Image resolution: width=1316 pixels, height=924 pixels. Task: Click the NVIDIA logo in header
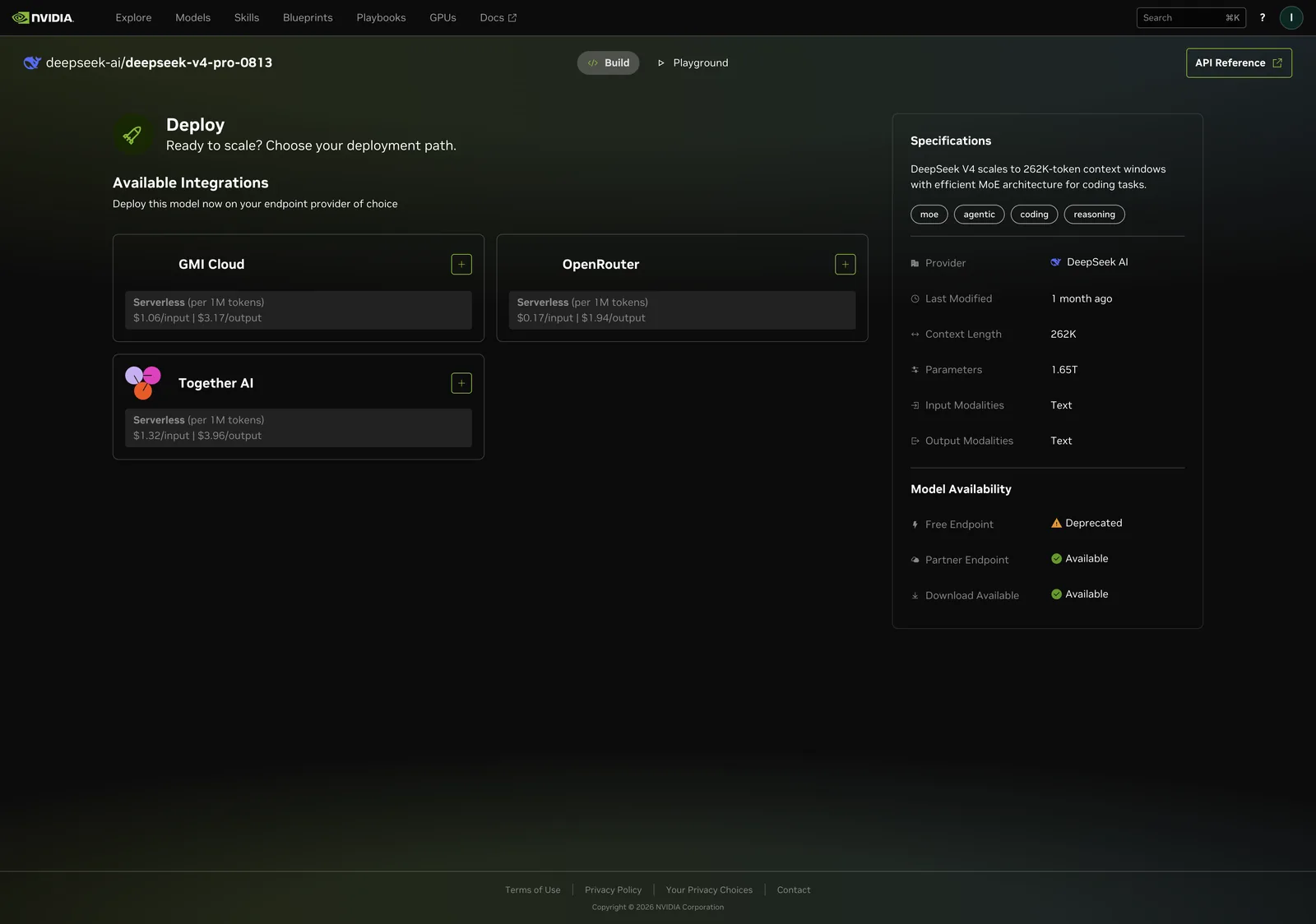click(x=43, y=17)
